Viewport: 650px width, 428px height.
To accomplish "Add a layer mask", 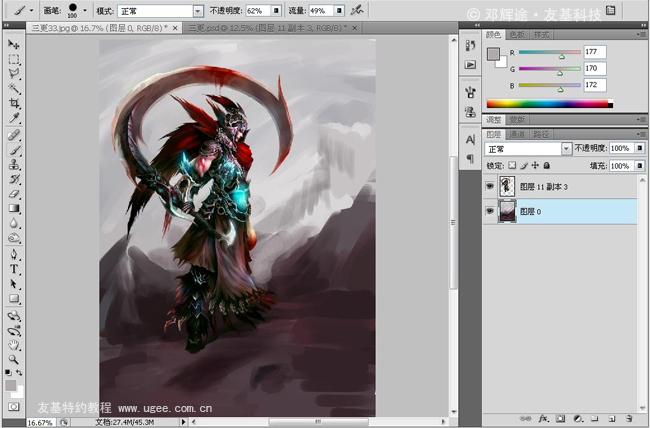I will click(x=560, y=418).
